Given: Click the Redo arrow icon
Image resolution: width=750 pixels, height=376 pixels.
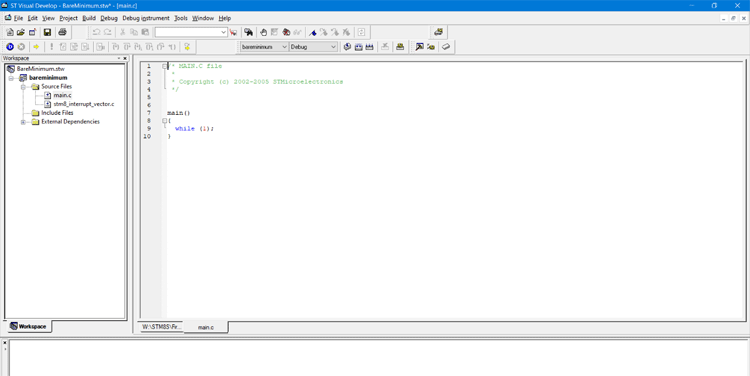Looking at the screenshot, I should (x=108, y=33).
